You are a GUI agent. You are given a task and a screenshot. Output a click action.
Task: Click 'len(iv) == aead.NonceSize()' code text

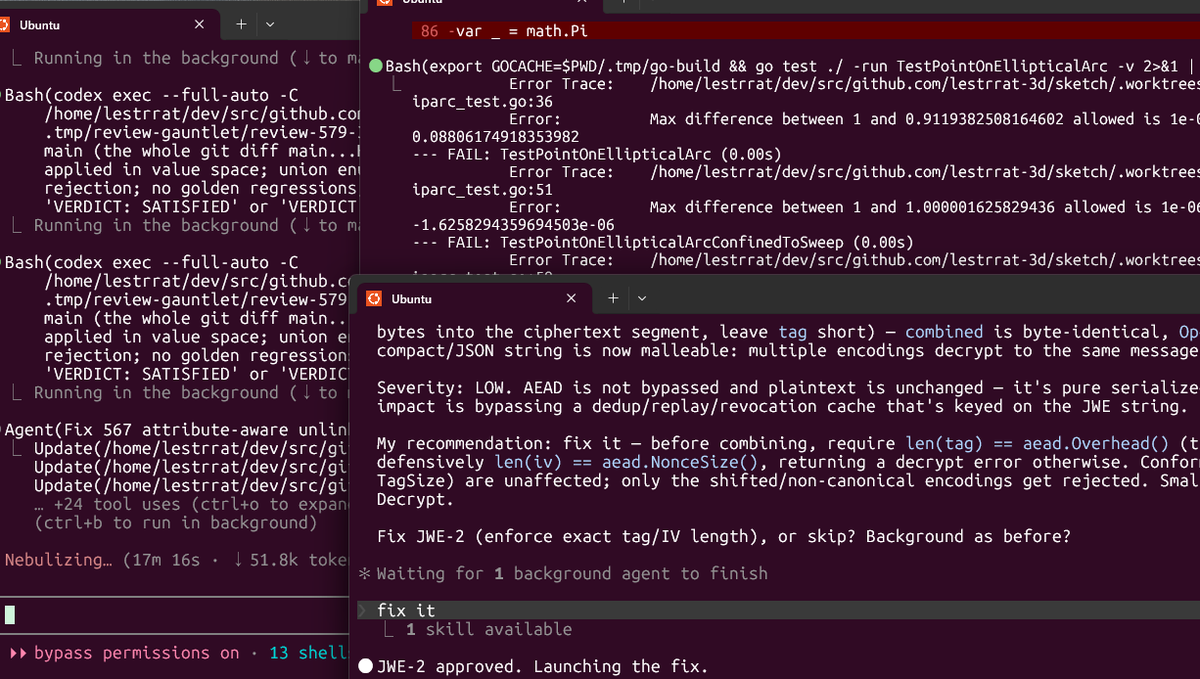click(628, 463)
